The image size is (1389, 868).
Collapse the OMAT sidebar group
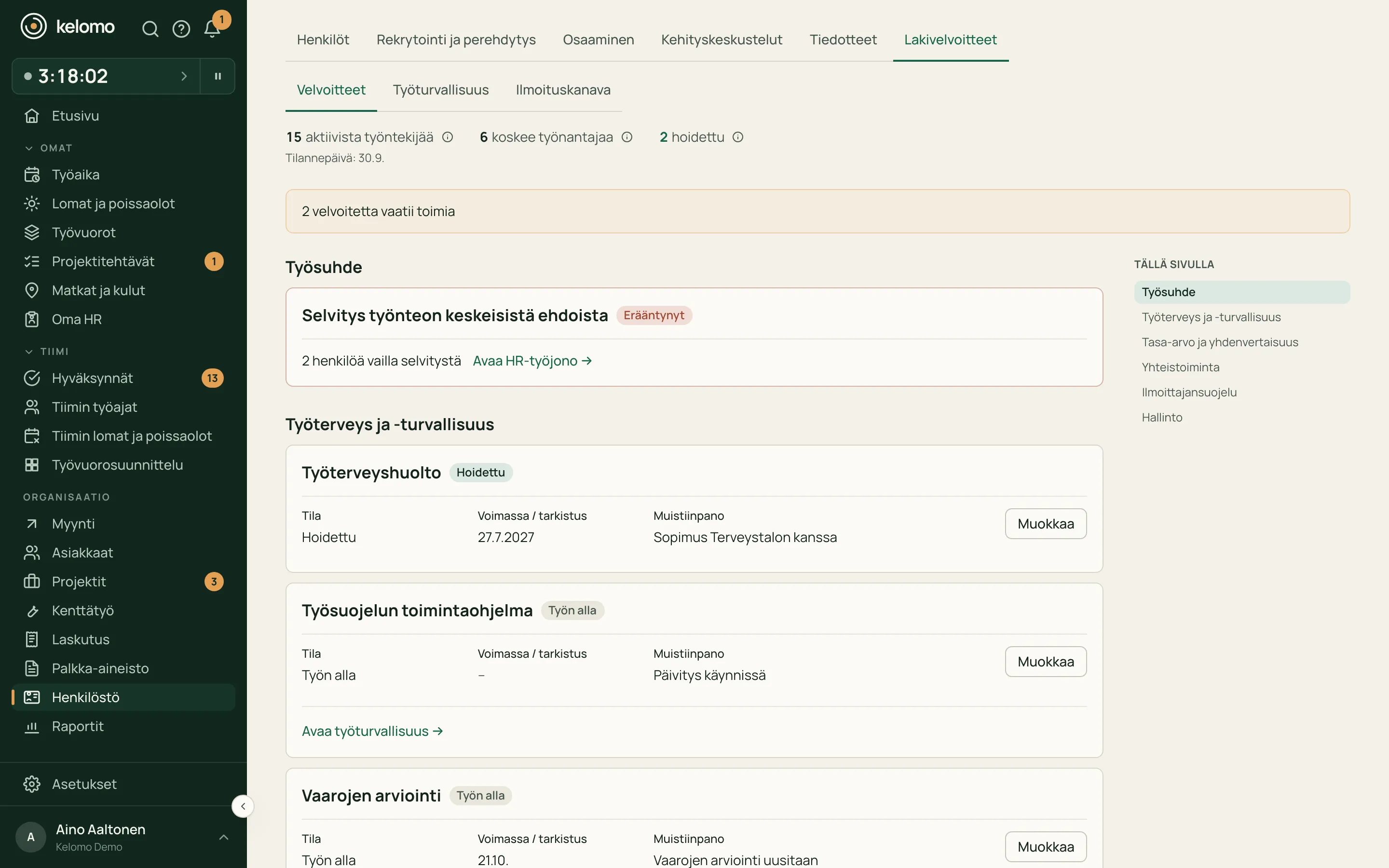pos(48,148)
